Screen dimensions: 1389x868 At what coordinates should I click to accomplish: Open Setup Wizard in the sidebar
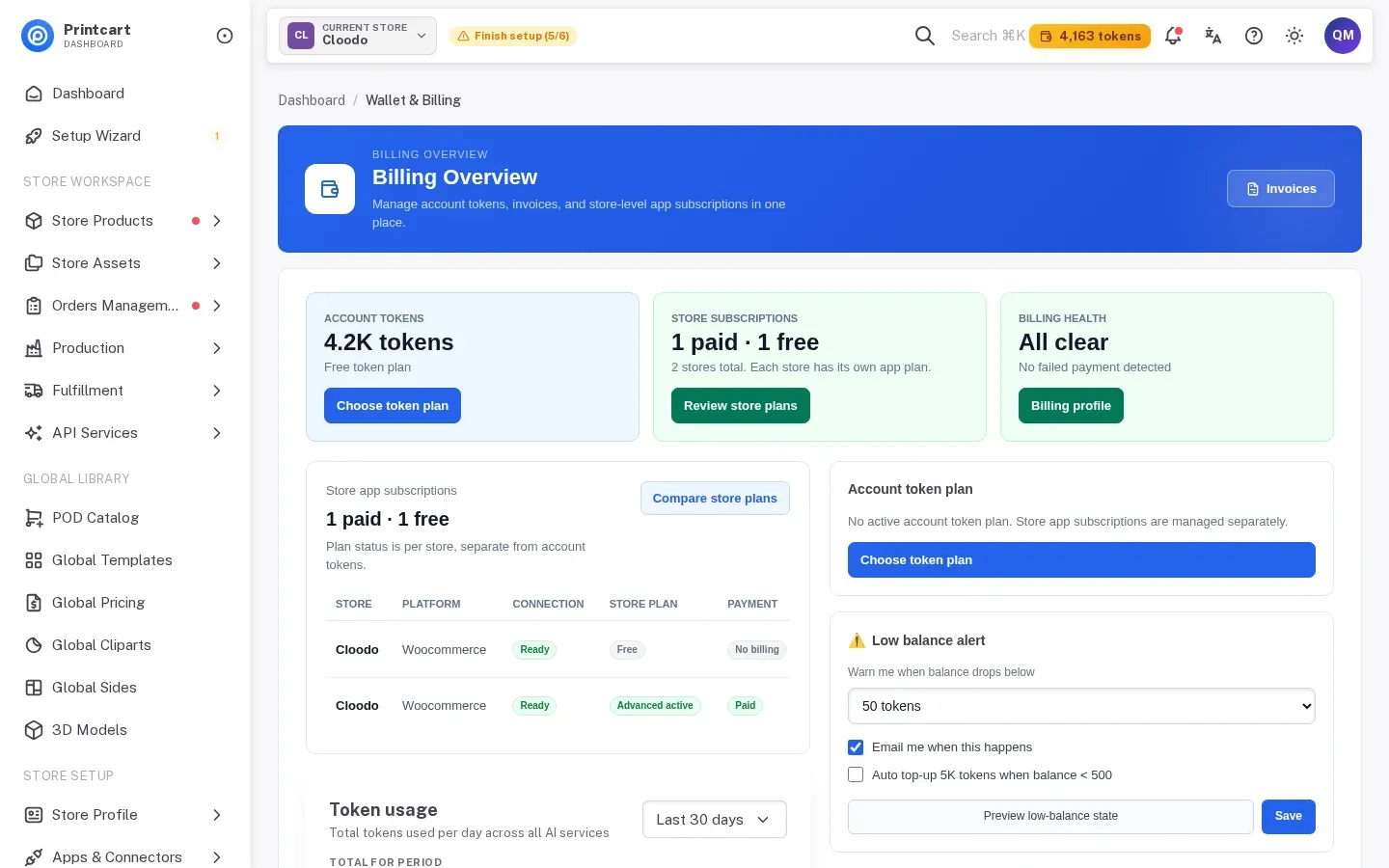(125, 136)
